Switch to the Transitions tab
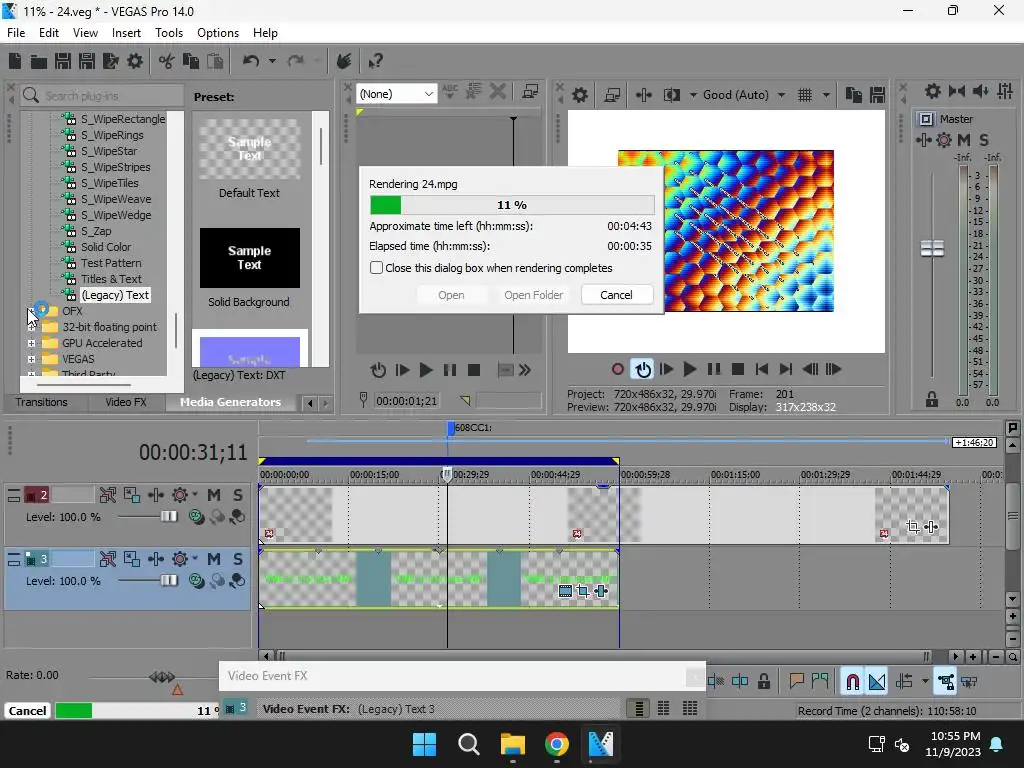Screen dimensions: 1024x768 click(41, 402)
